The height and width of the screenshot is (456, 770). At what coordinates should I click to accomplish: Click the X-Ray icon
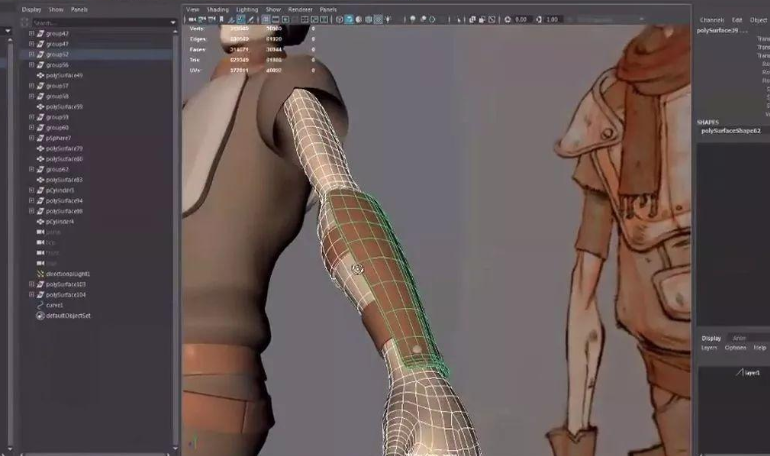click(x=472, y=20)
